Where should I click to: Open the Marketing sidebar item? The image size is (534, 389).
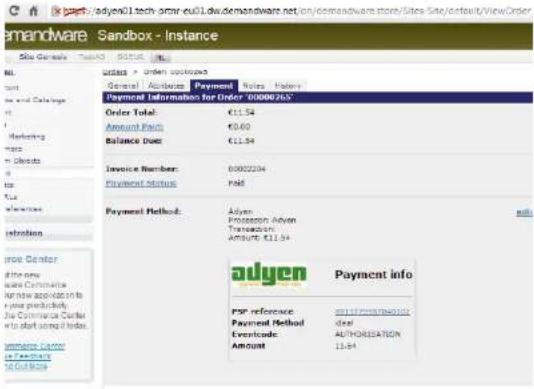(x=27, y=137)
